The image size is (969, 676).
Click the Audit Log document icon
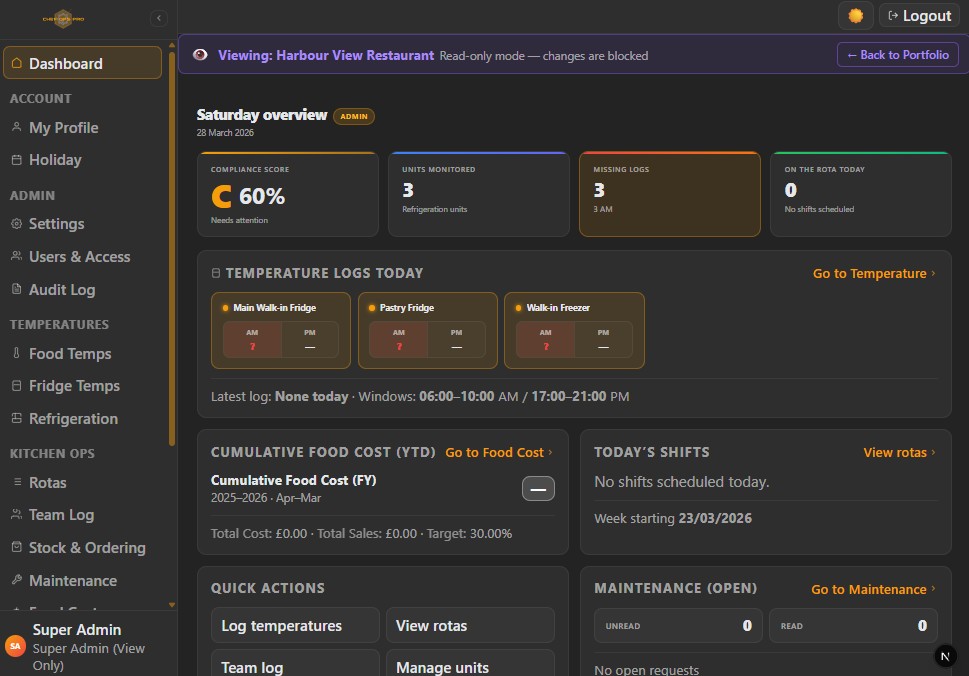(x=17, y=289)
